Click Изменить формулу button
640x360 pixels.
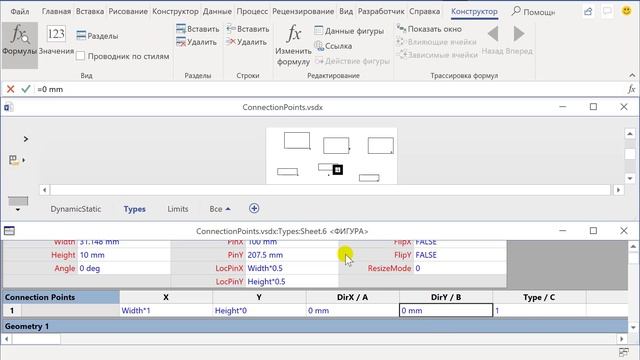pyautogui.click(x=293, y=45)
